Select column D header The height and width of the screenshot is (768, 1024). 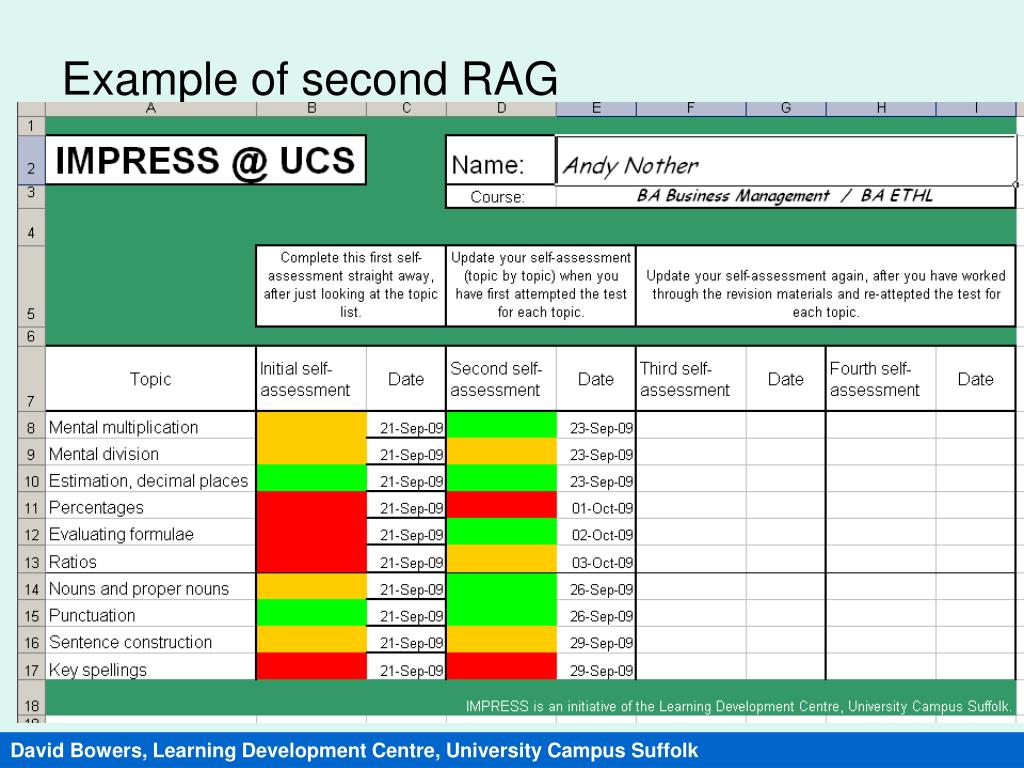coord(501,108)
